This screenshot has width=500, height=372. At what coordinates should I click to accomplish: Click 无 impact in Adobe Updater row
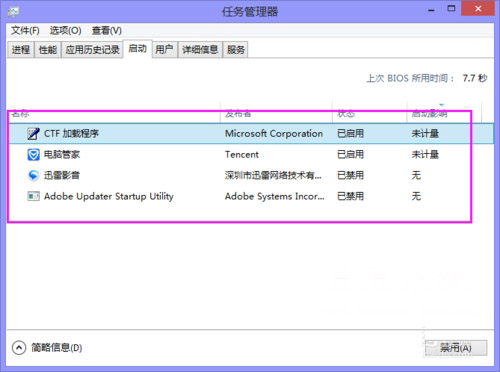(x=416, y=196)
